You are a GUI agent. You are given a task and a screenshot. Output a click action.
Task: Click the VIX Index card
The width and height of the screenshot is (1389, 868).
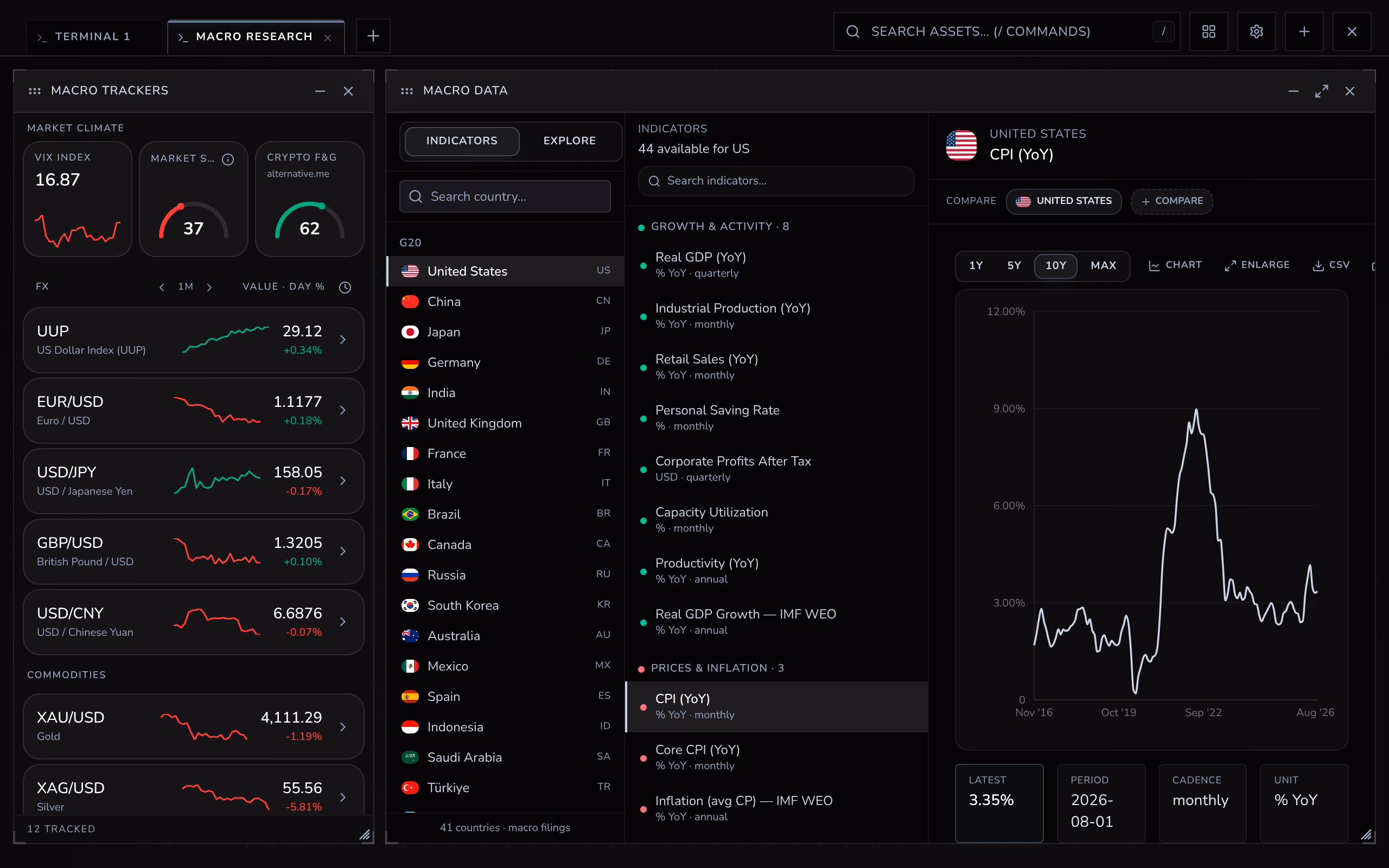point(78,199)
